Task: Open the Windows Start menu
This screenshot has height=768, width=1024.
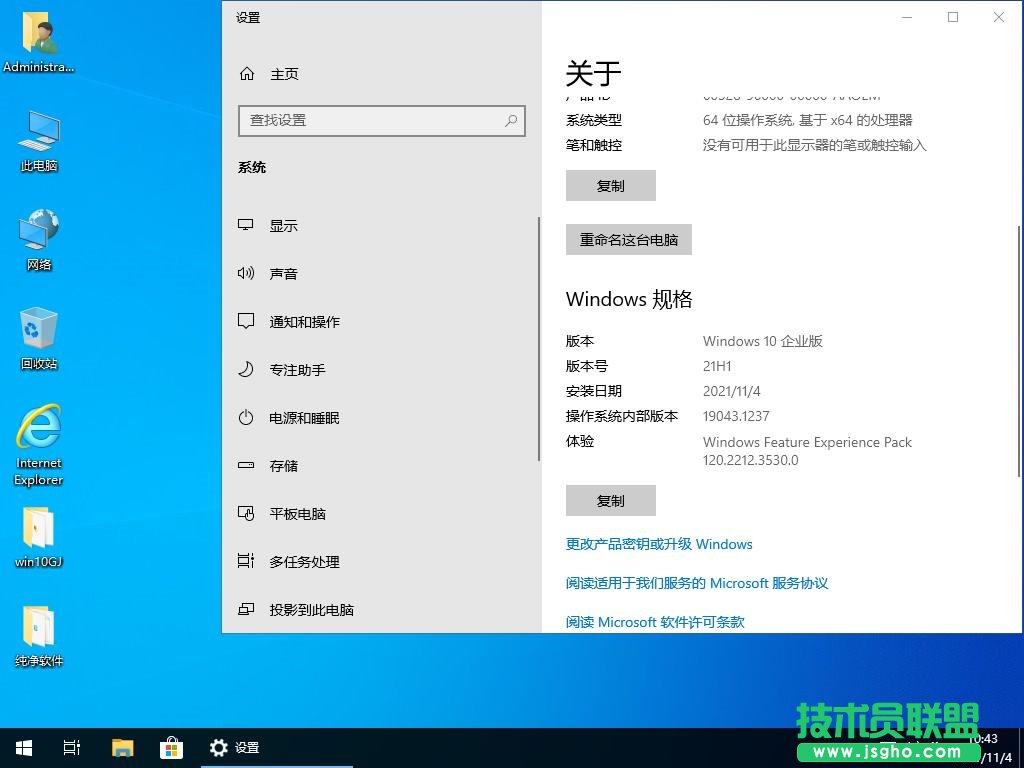Action: pyautogui.click(x=24, y=747)
